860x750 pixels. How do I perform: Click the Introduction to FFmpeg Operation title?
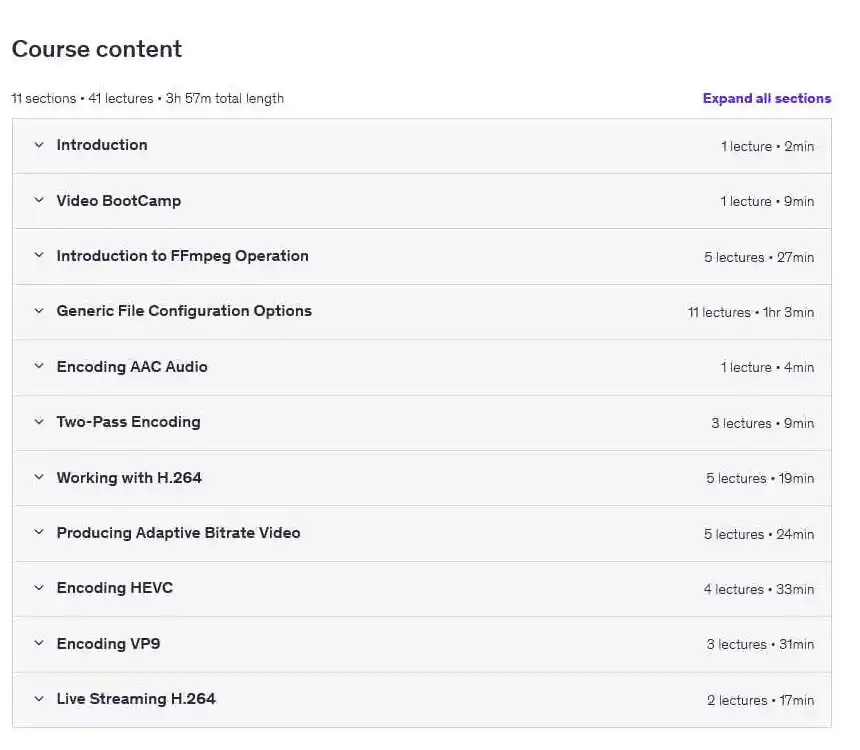[x=183, y=256]
